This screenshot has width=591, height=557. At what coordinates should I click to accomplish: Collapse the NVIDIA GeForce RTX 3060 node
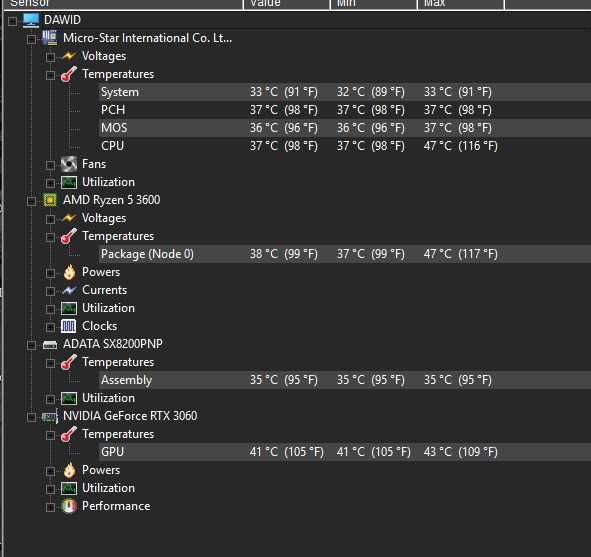pyautogui.click(x=32, y=417)
